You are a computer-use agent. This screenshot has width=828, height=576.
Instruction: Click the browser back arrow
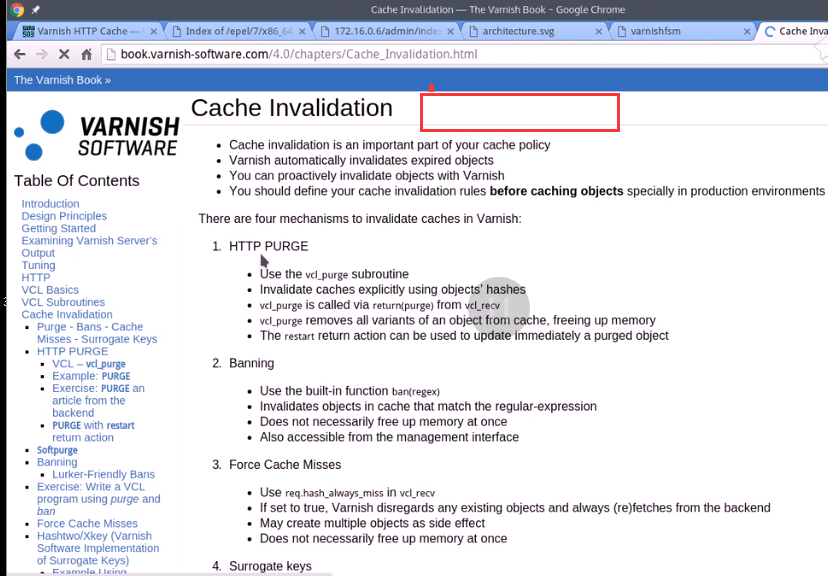click(x=20, y=54)
